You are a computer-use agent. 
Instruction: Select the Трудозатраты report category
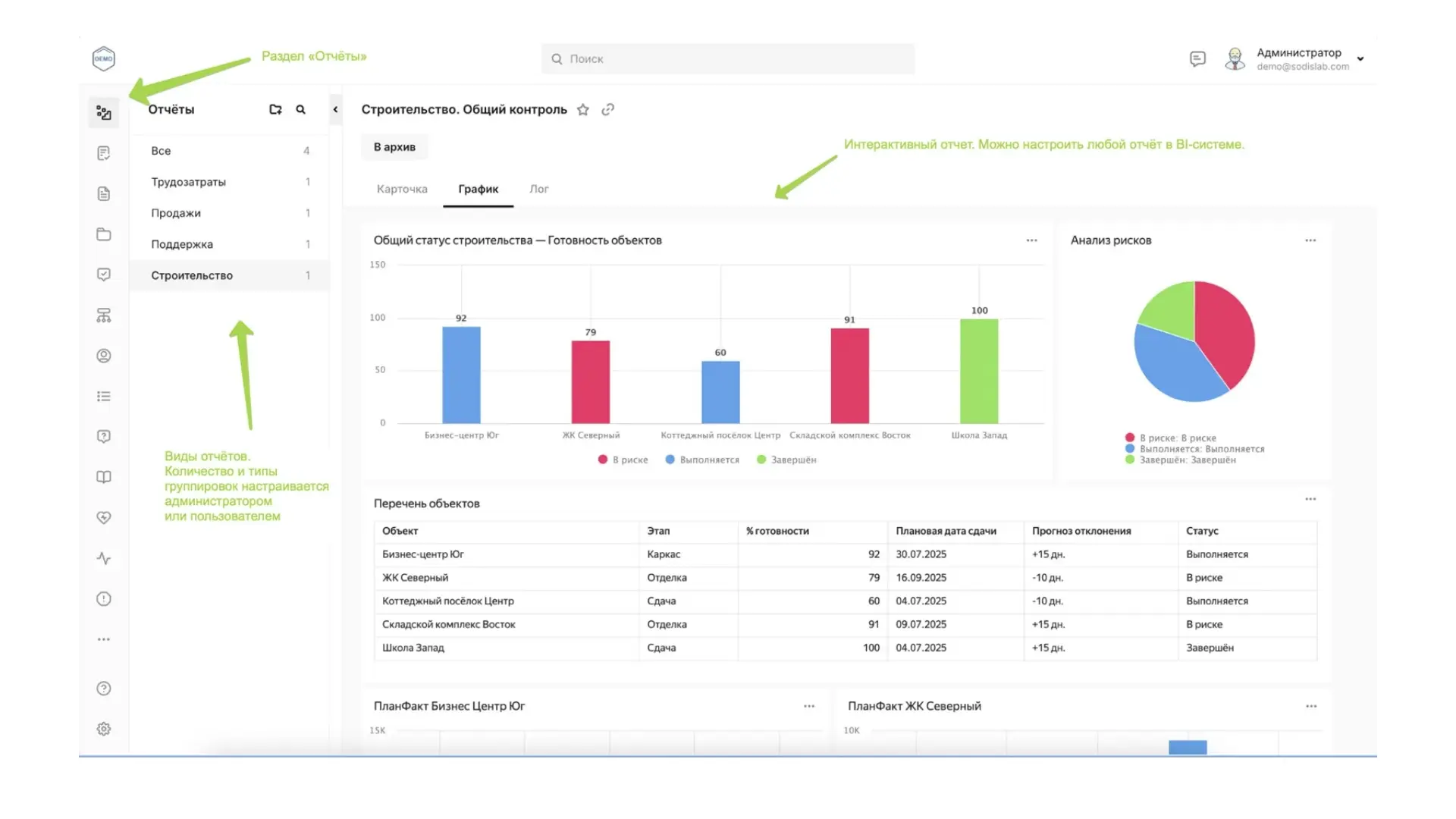click(188, 182)
